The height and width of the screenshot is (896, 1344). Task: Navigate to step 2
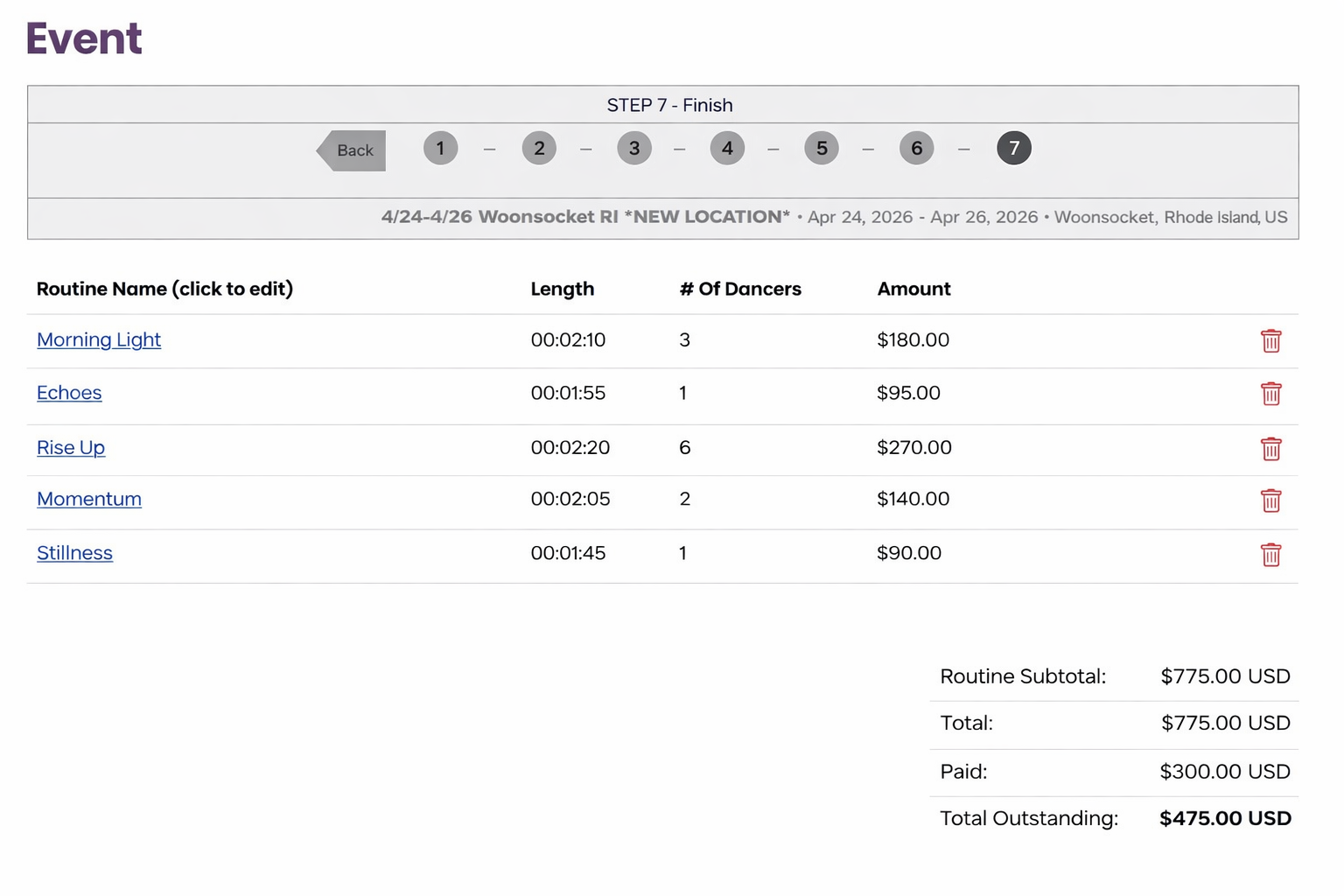click(x=539, y=149)
